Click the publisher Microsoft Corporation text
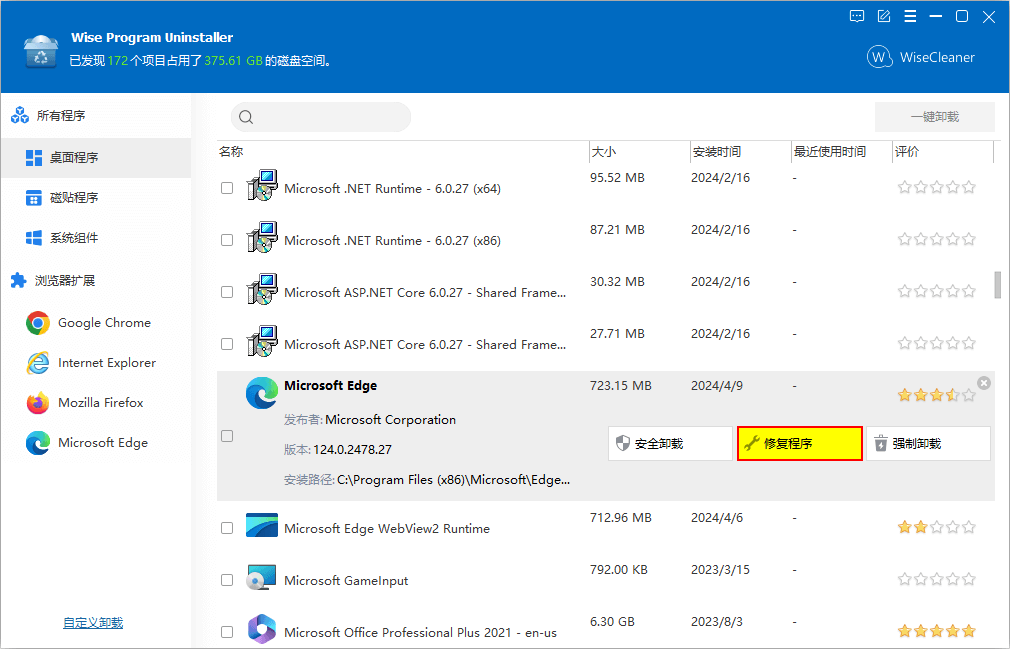The image size is (1010, 649). (x=390, y=420)
